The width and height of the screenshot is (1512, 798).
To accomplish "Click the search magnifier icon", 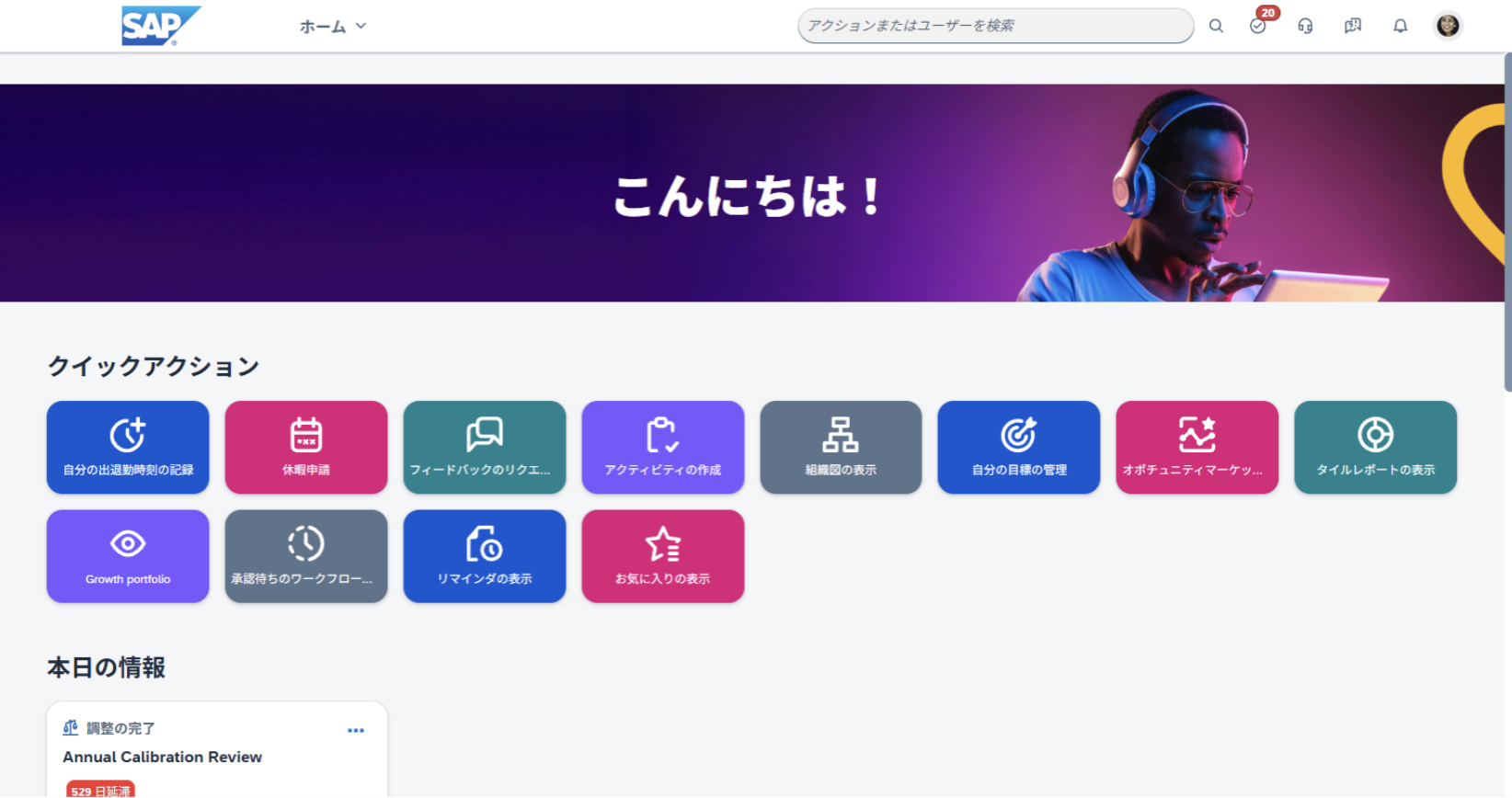I will click(1216, 26).
